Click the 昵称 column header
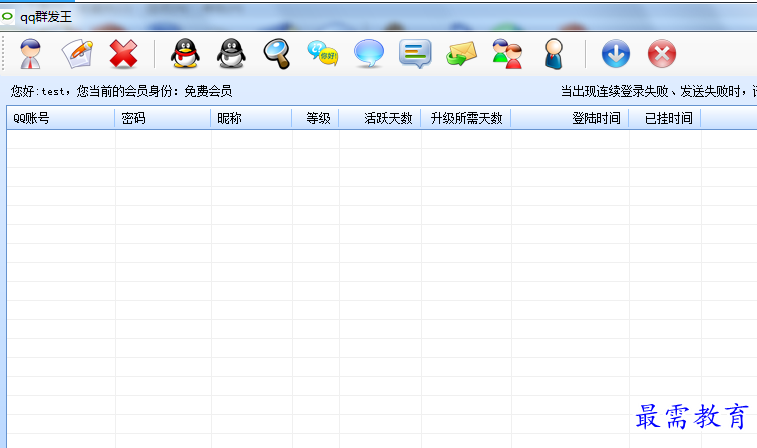Screen dimensions: 757x448 coord(251,118)
